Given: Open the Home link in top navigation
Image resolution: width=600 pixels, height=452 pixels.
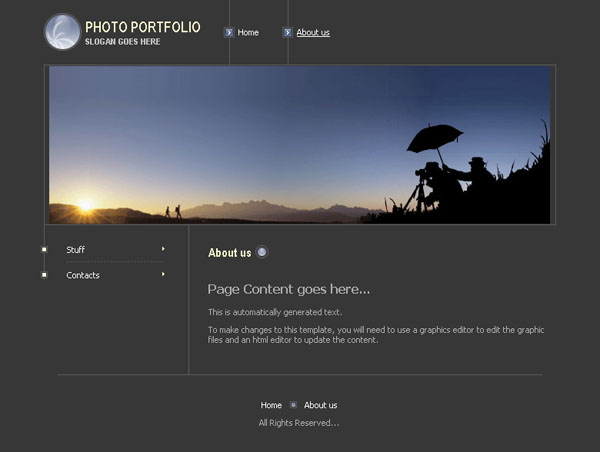Looking at the screenshot, I should pyautogui.click(x=248, y=33).
